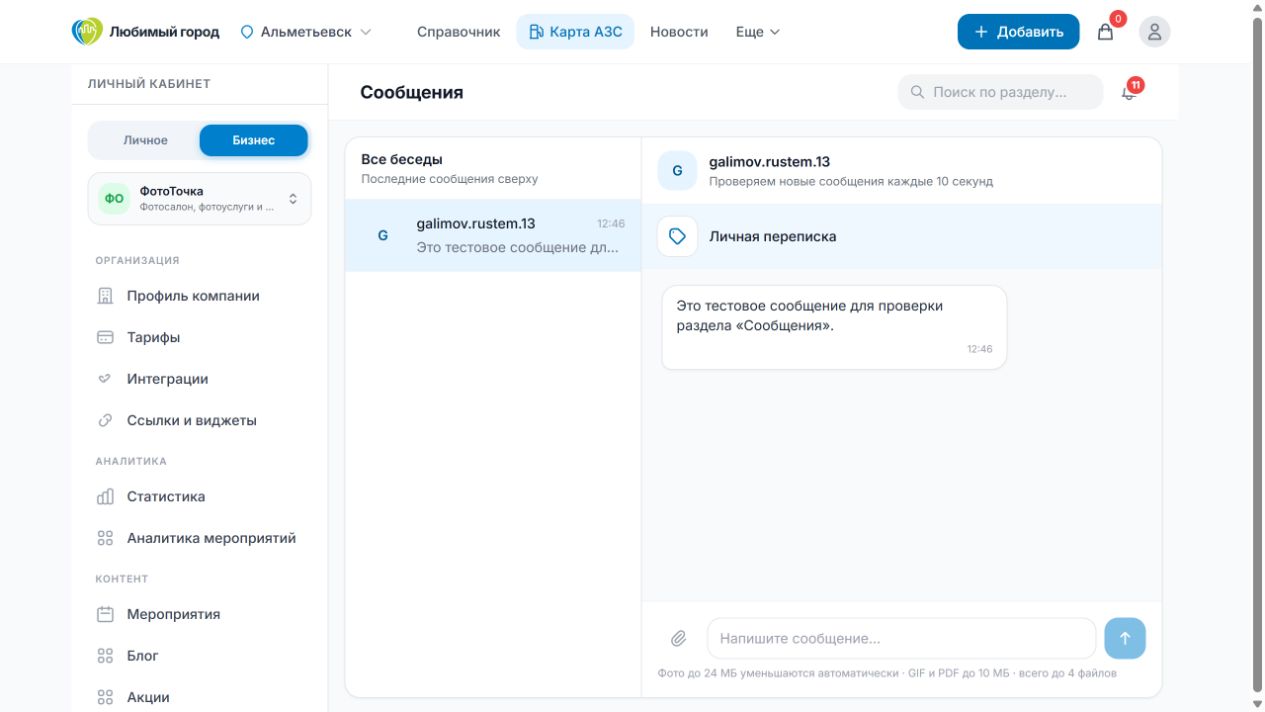Screen dimensions: 1265x712
Task: Click the Добавить button
Action: pyautogui.click(x=1018, y=32)
